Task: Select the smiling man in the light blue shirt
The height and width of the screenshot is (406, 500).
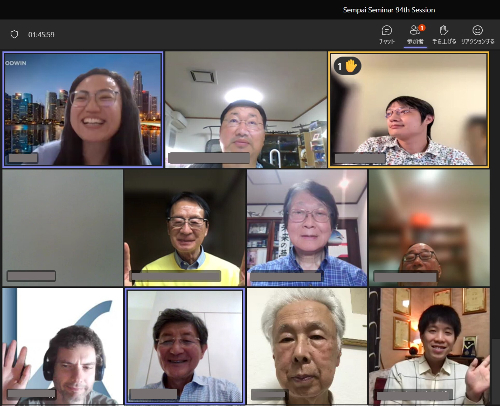Action: pyautogui.click(x=185, y=346)
